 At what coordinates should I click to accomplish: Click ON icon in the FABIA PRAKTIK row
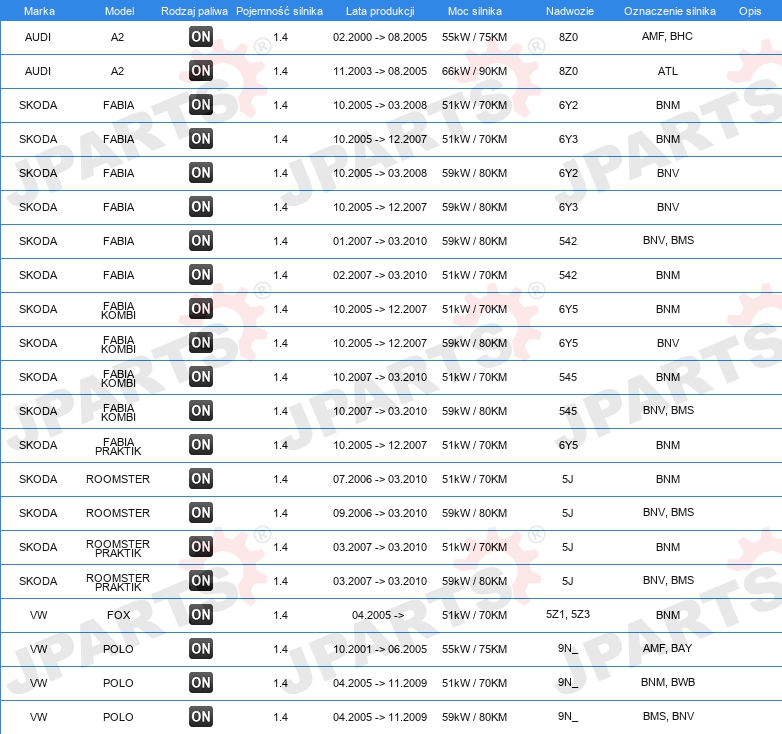[x=201, y=444]
